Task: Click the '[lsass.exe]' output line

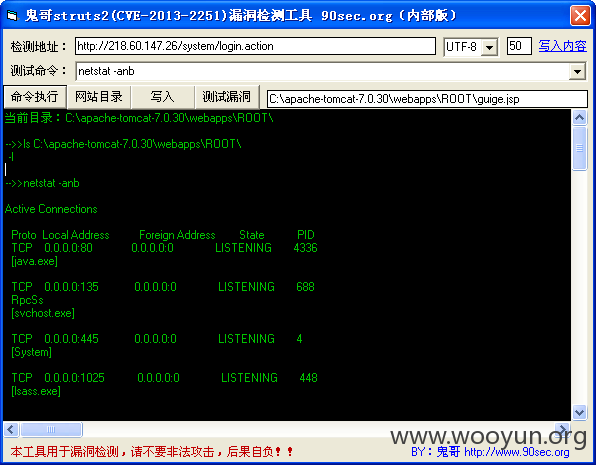Action: (x=36, y=391)
